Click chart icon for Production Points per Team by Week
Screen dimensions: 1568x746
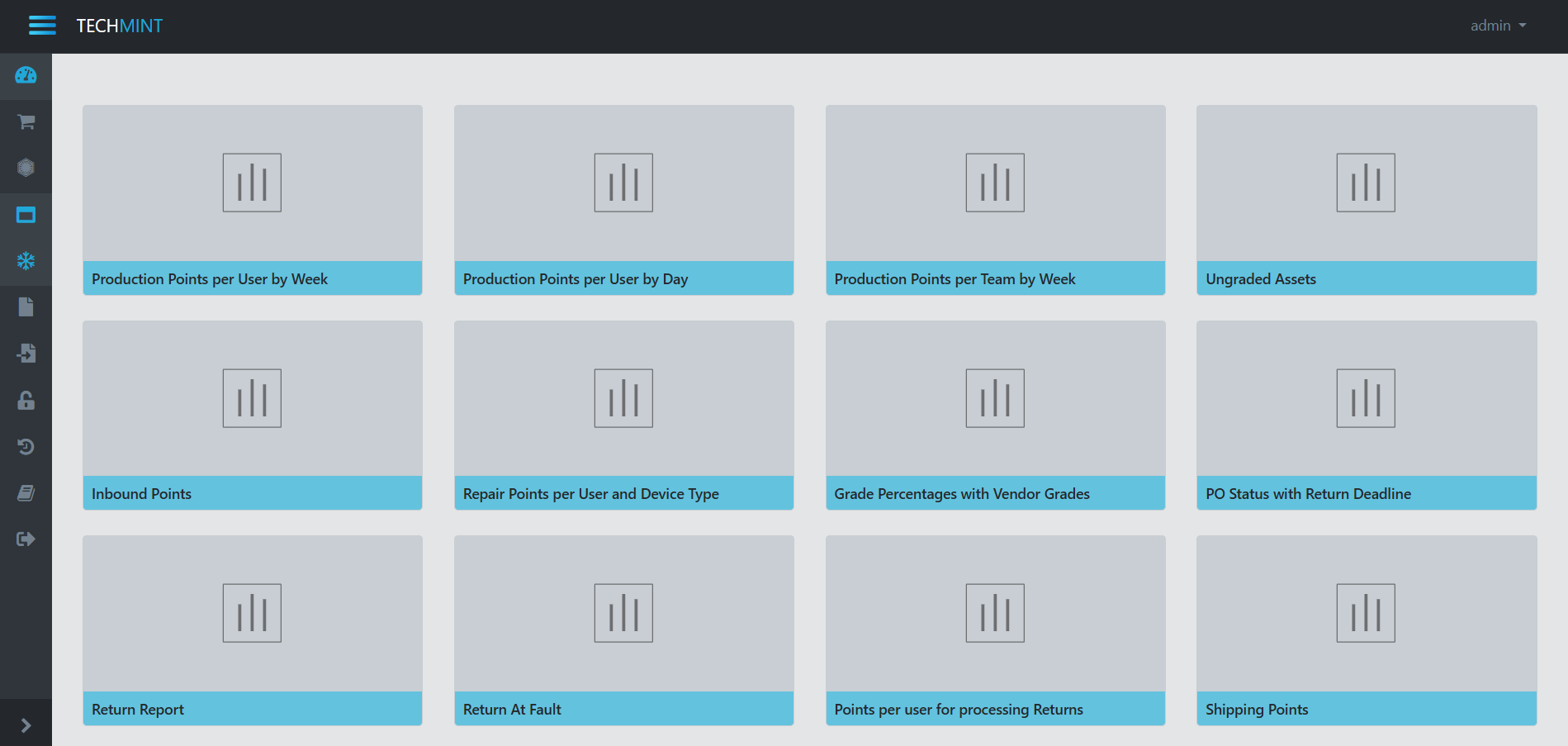pyautogui.click(x=995, y=183)
